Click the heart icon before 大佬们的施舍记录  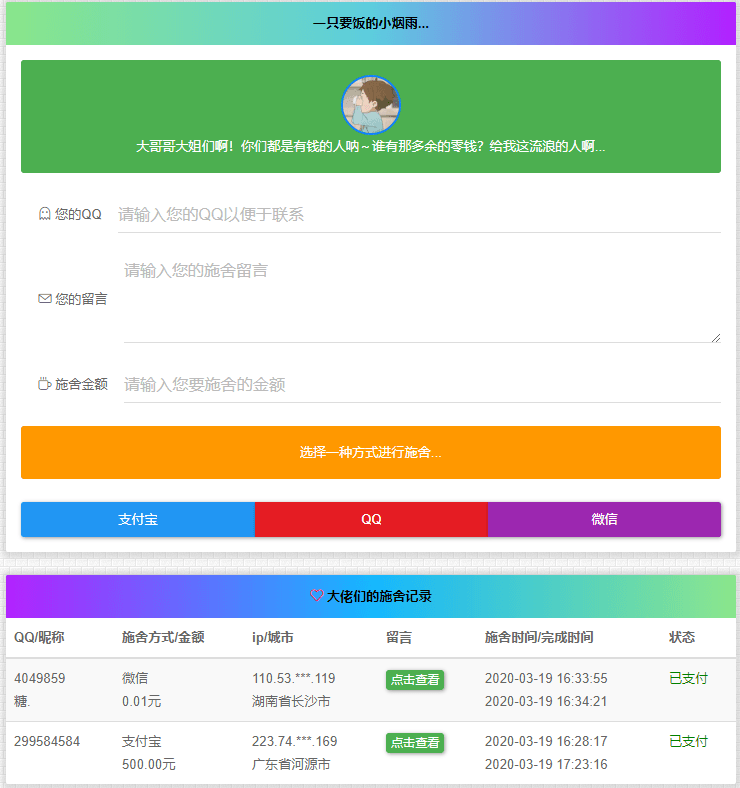coord(317,596)
